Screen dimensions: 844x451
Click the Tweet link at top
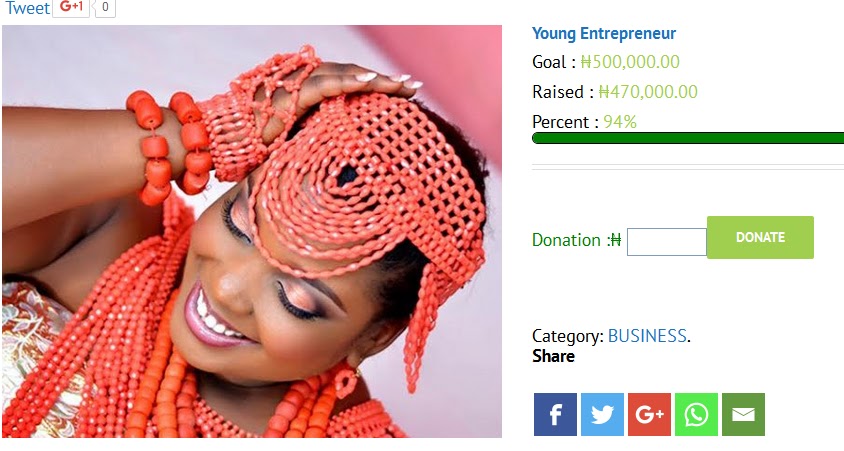[x=27, y=8]
